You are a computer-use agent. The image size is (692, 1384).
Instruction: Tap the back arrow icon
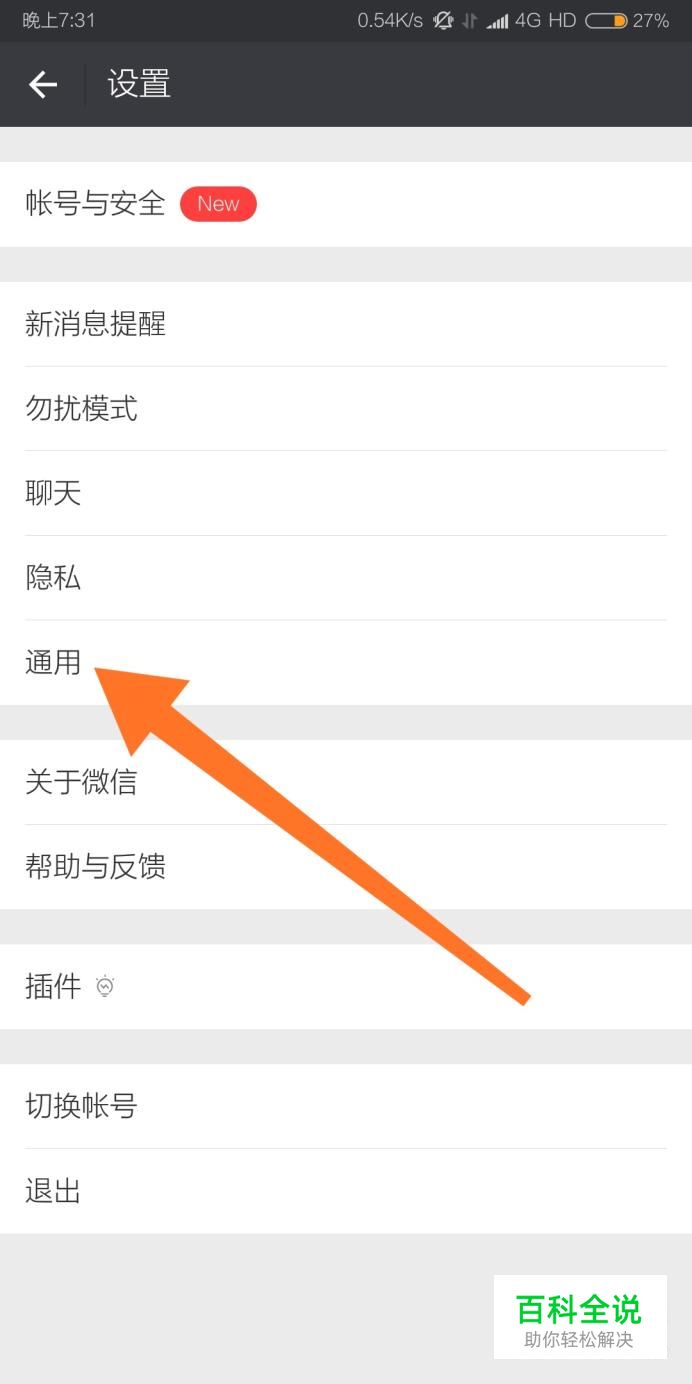point(43,85)
